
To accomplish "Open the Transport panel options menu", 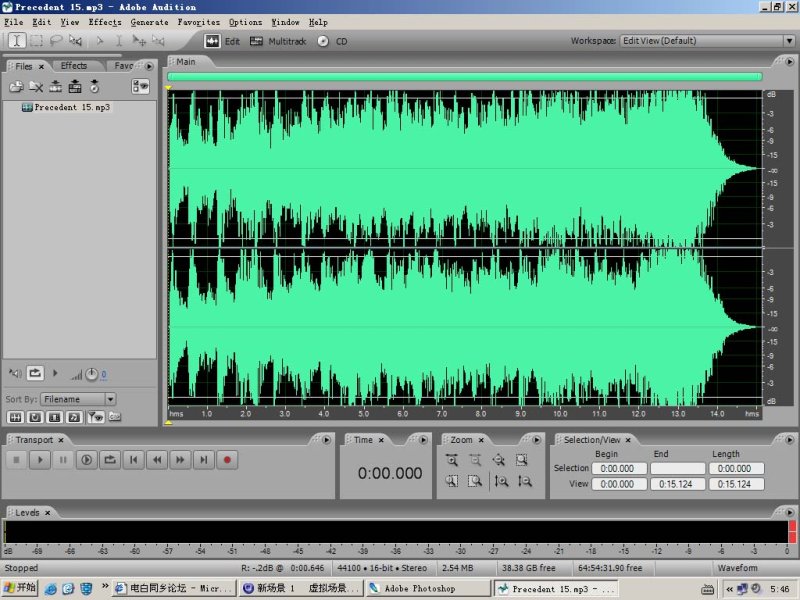I will coord(326,440).
